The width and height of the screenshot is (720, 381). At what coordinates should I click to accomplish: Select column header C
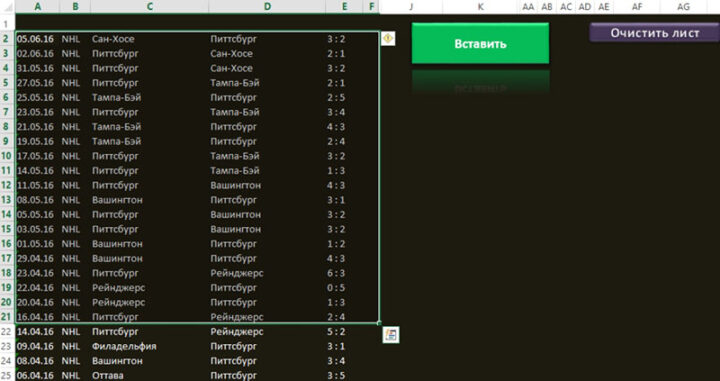150,6
